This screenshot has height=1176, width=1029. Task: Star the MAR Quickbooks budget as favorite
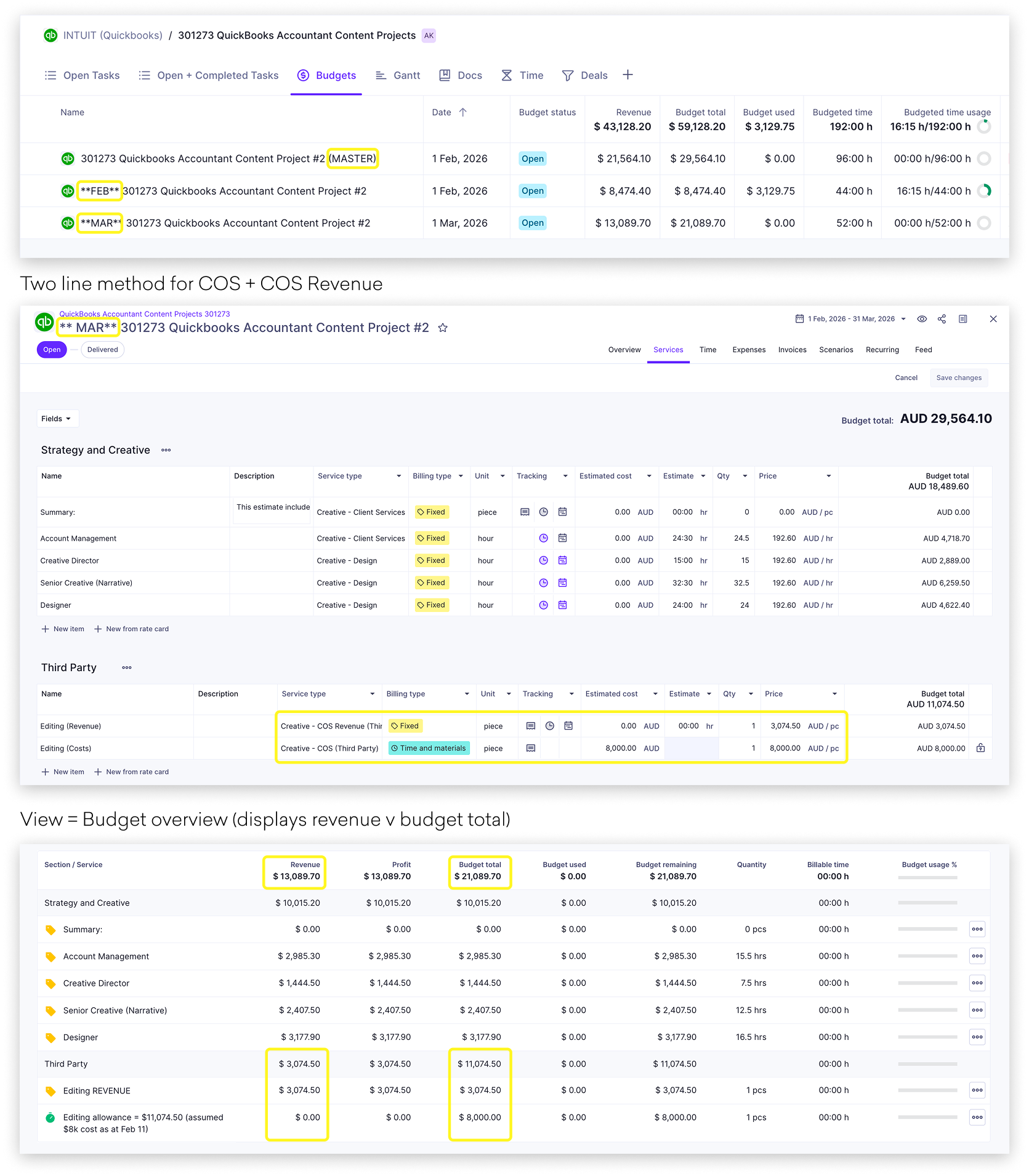click(443, 328)
